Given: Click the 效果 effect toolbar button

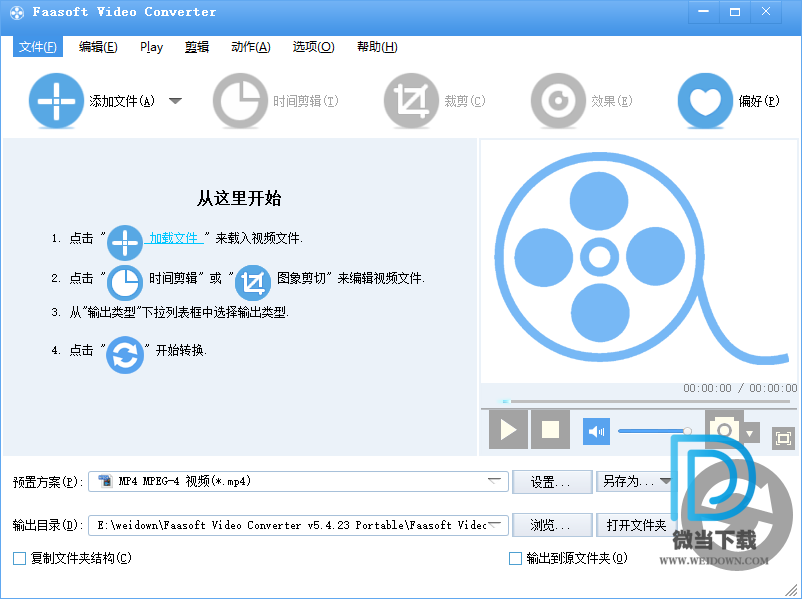Looking at the screenshot, I should point(582,101).
